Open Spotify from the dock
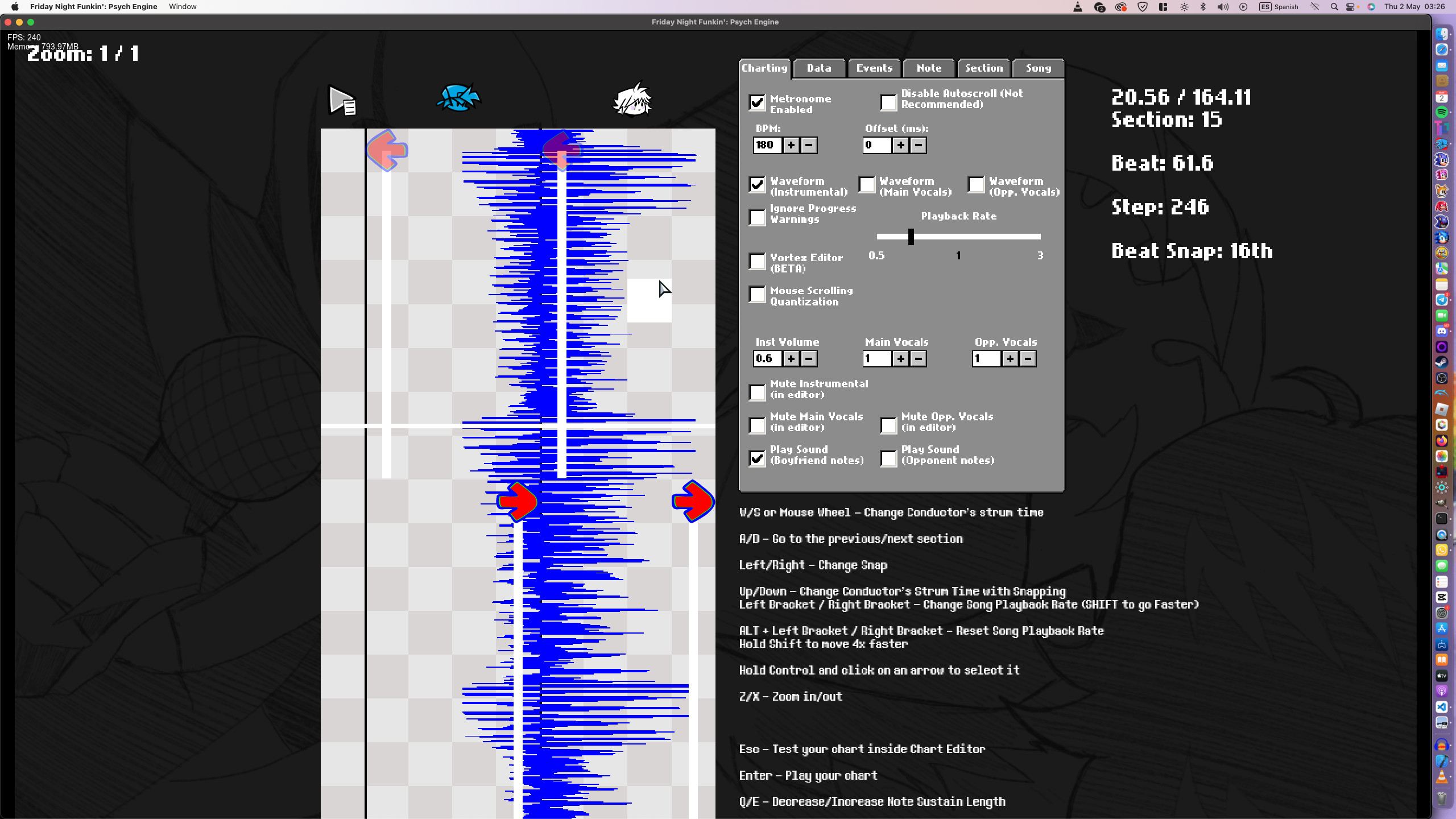This screenshot has width=1456, height=819. [1441, 112]
